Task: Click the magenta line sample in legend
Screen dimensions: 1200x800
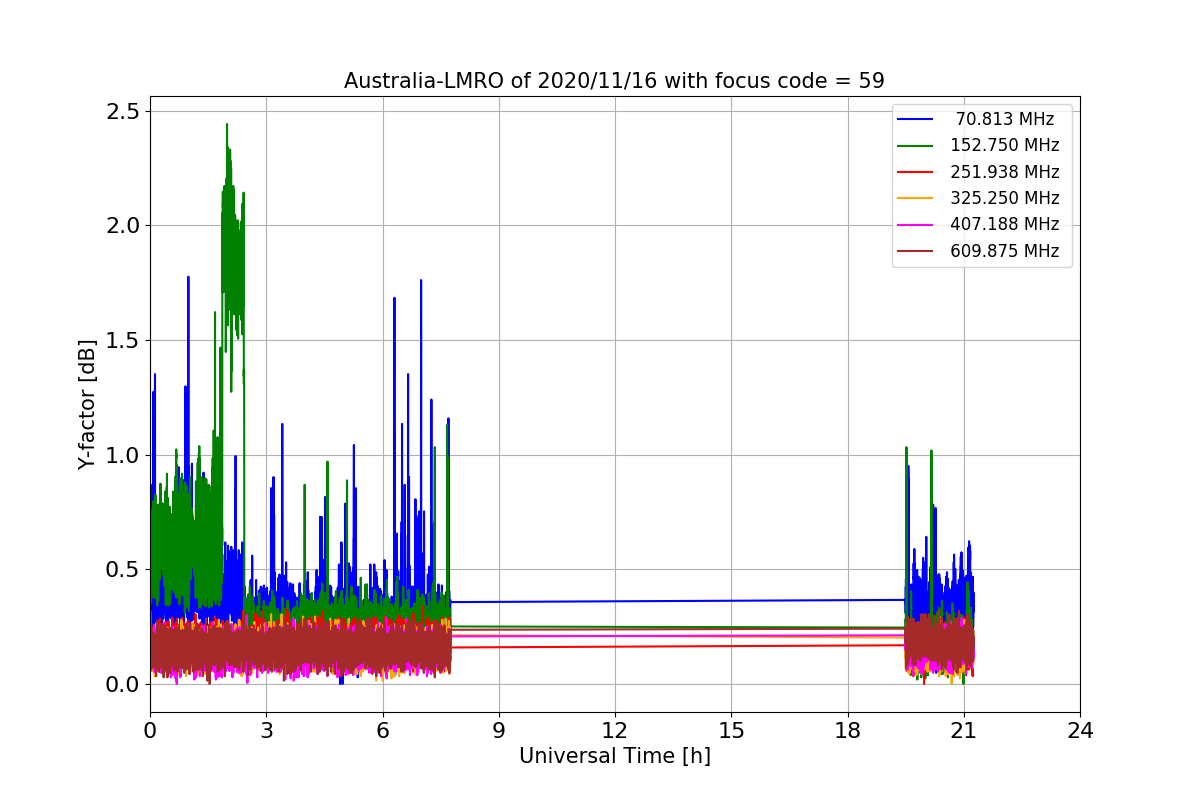Action: pos(916,225)
